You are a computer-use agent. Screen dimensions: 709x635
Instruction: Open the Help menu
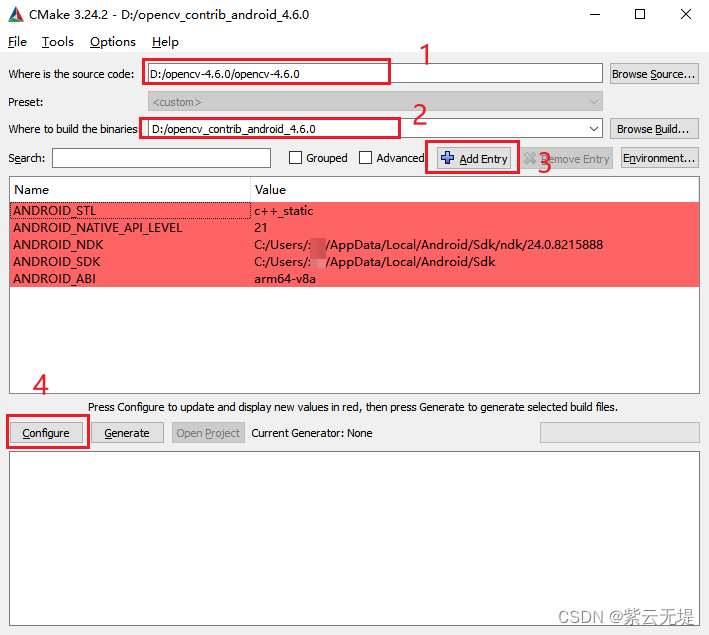[x=165, y=42]
